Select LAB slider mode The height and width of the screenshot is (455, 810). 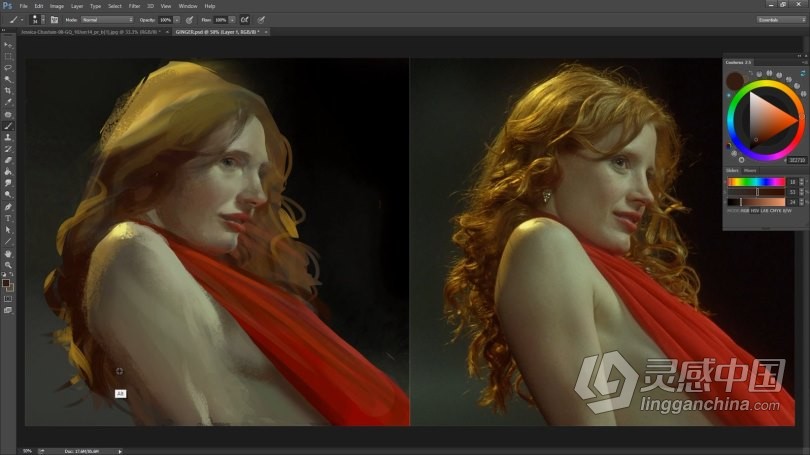click(765, 211)
